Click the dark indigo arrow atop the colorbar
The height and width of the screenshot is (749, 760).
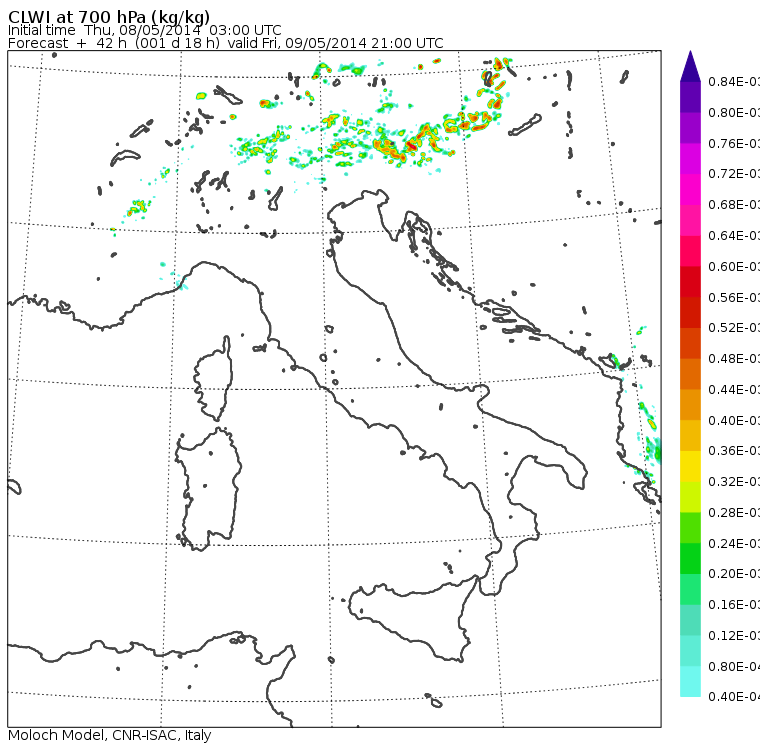pyautogui.click(x=690, y=66)
